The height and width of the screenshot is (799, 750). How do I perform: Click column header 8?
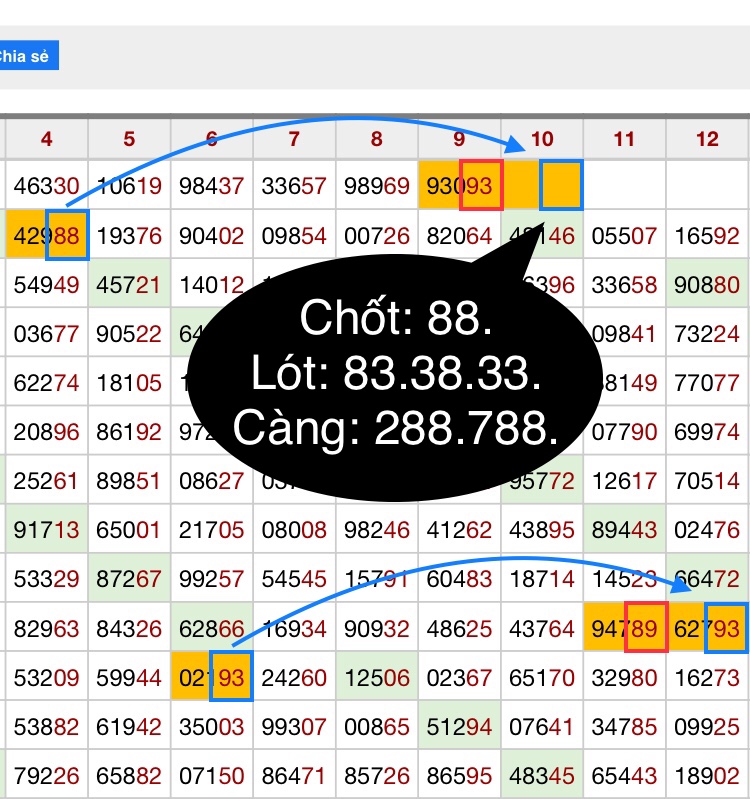tap(376, 139)
